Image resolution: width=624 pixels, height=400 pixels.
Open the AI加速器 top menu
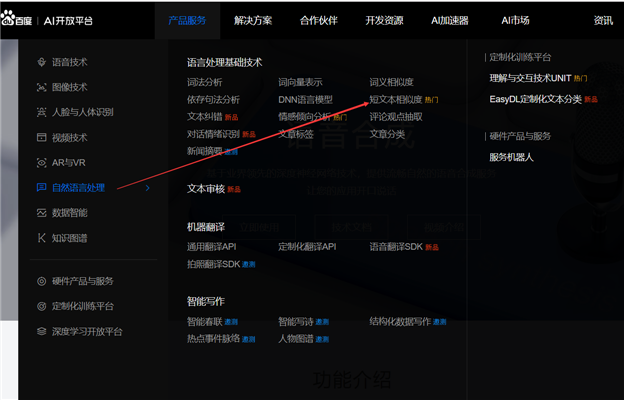point(450,20)
